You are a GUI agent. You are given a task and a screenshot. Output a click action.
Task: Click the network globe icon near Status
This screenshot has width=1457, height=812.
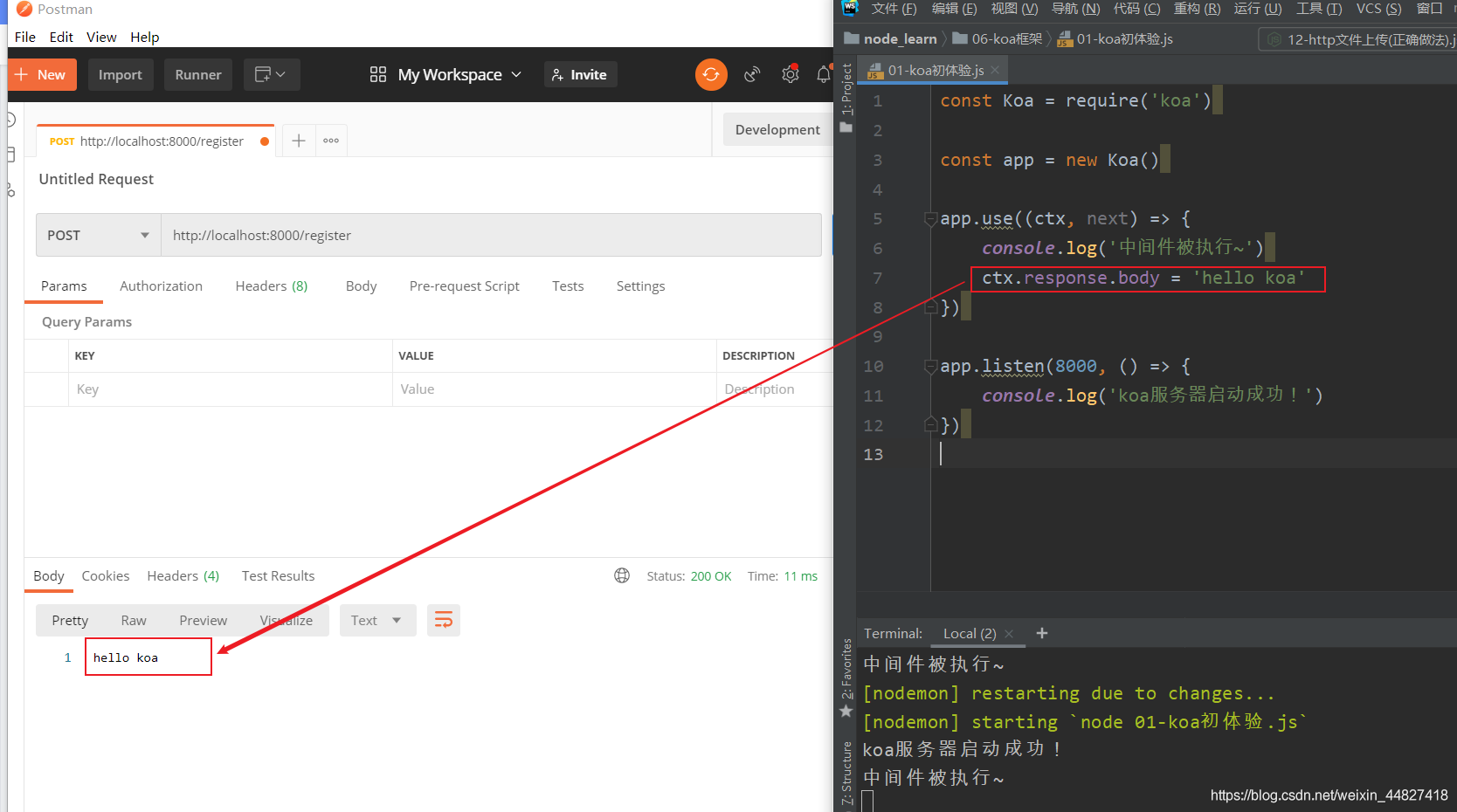pyautogui.click(x=622, y=575)
